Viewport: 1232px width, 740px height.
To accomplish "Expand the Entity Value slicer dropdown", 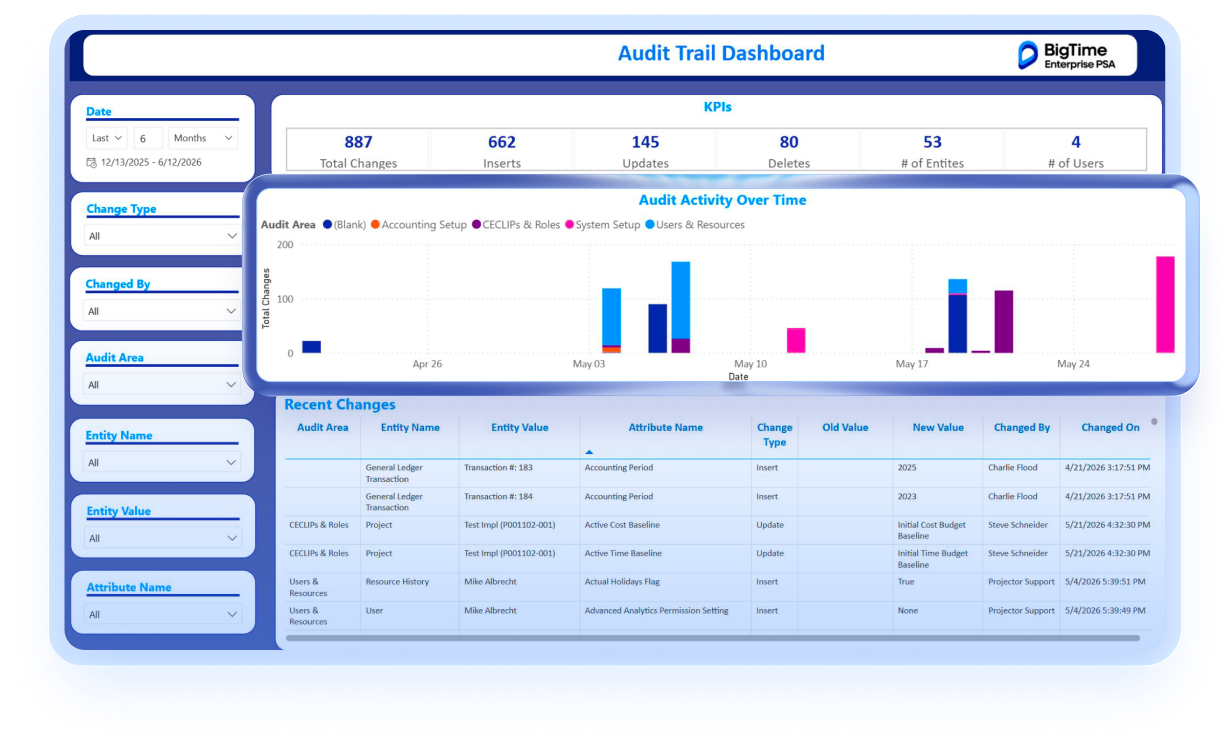I will click(x=162, y=538).
